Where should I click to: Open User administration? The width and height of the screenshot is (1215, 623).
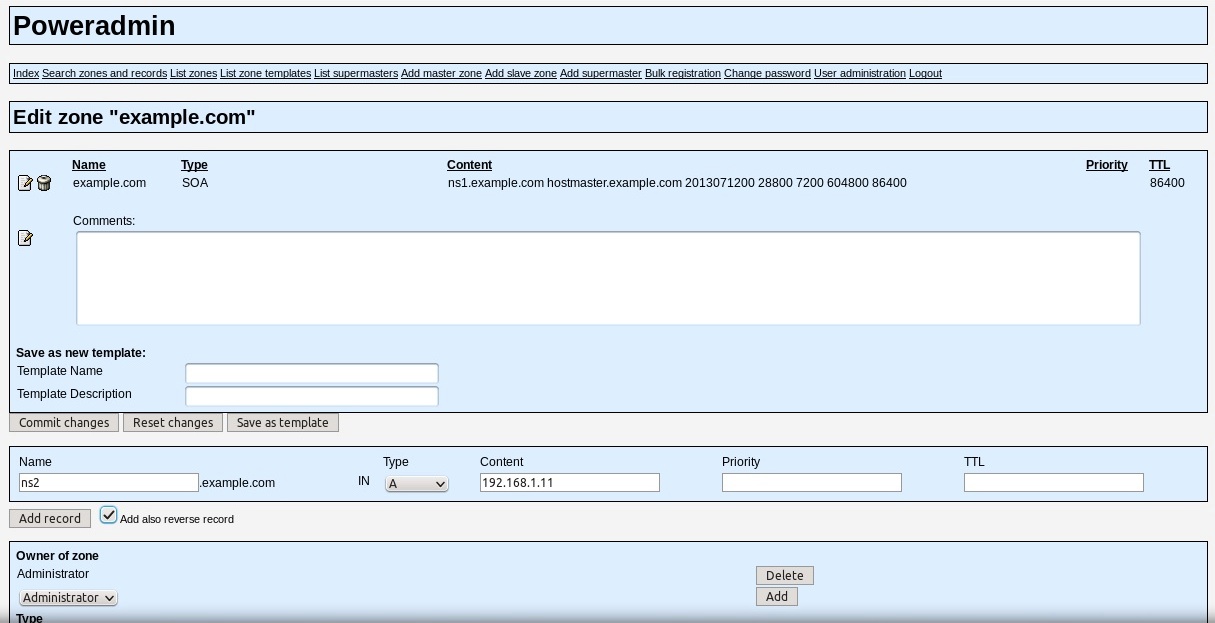tap(860, 73)
